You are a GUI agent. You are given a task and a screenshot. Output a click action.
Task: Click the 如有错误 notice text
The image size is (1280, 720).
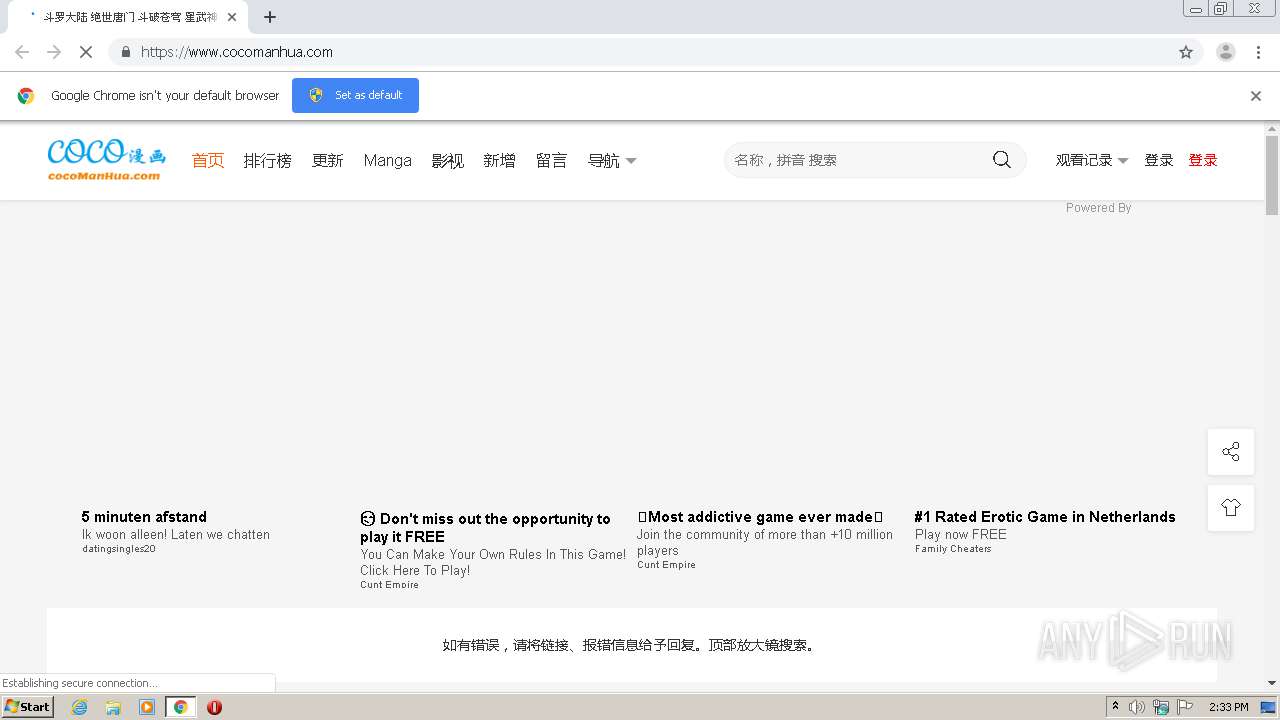[630, 645]
